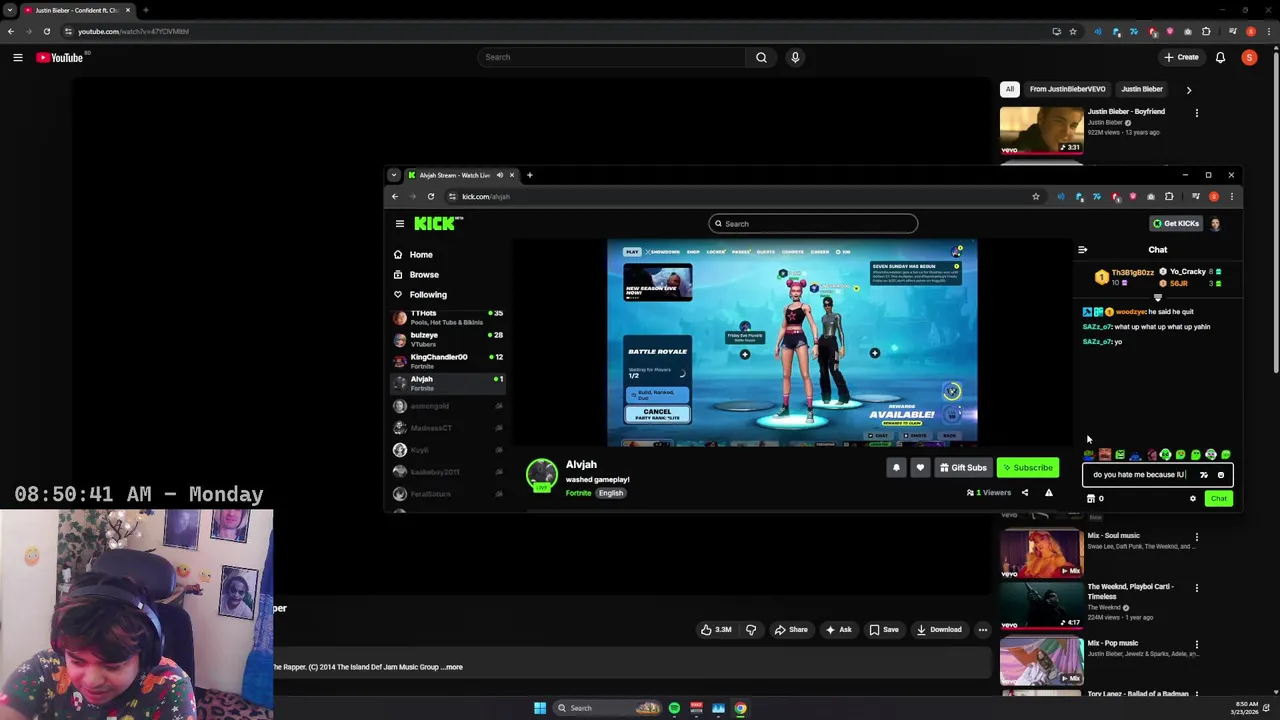Screen dimensions: 1280x720
Task: Open Justin Bieber - Boyfriend thumbnail
Action: 1041,130
